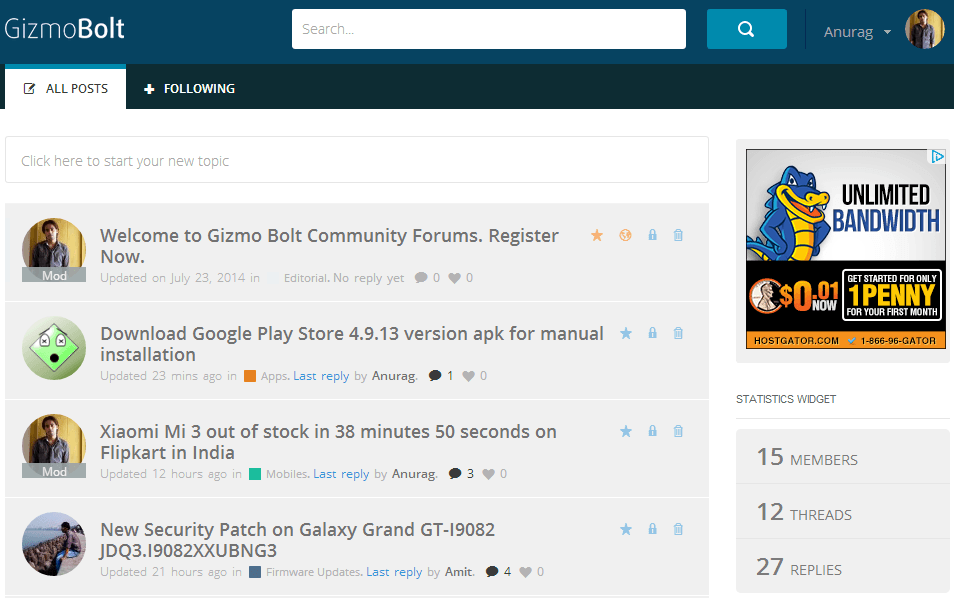The height and width of the screenshot is (598, 954).
Task: Lock the Xiaomi Mi 3 post
Action: click(x=652, y=431)
